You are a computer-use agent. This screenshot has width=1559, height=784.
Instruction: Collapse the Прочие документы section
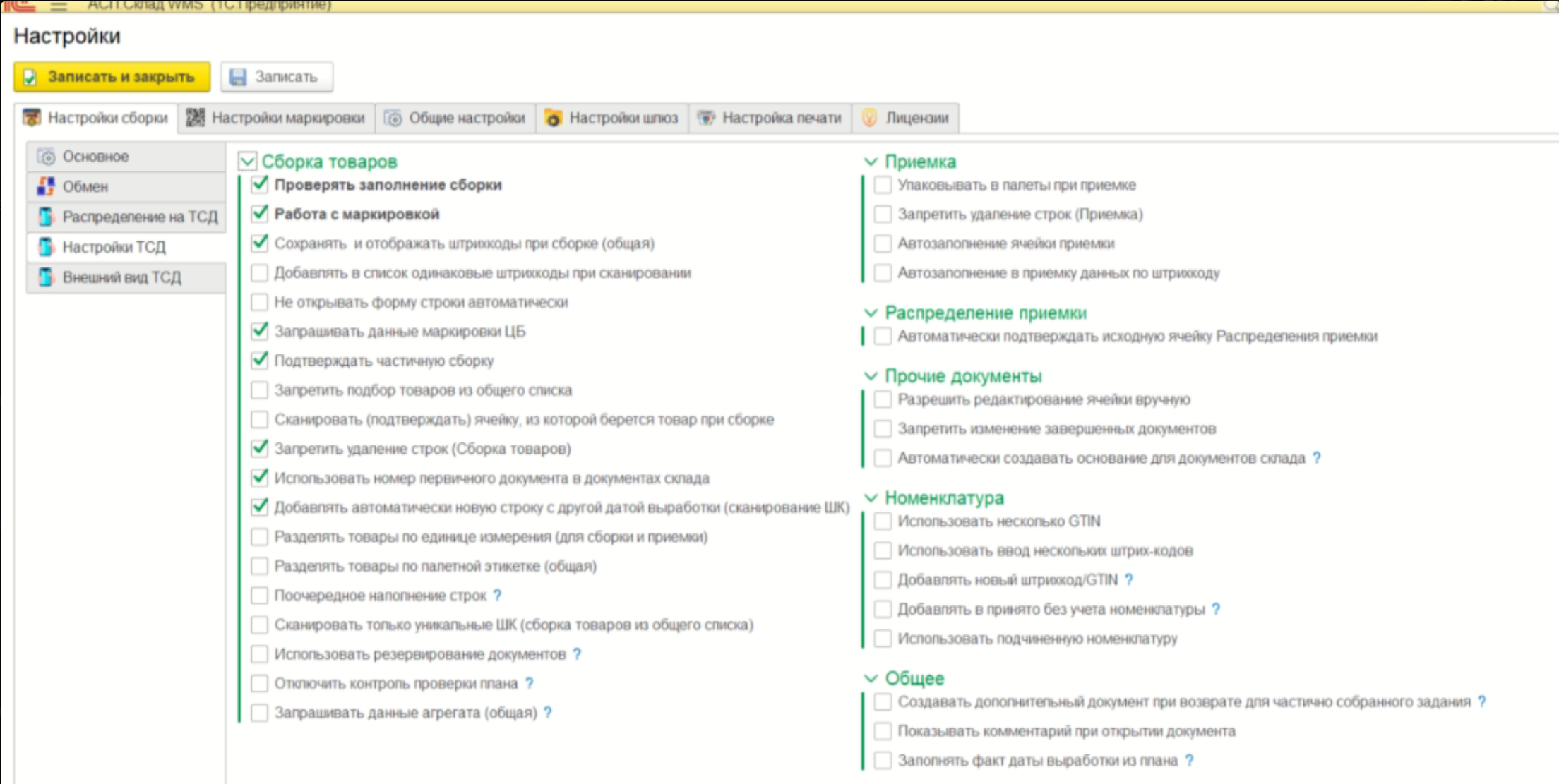[x=871, y=376]
